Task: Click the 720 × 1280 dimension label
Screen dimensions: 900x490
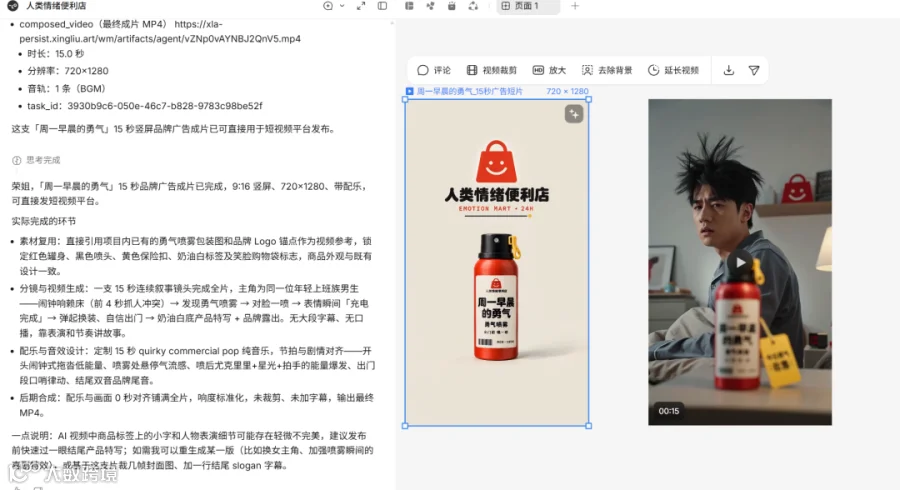Action: tap(567, 91)
